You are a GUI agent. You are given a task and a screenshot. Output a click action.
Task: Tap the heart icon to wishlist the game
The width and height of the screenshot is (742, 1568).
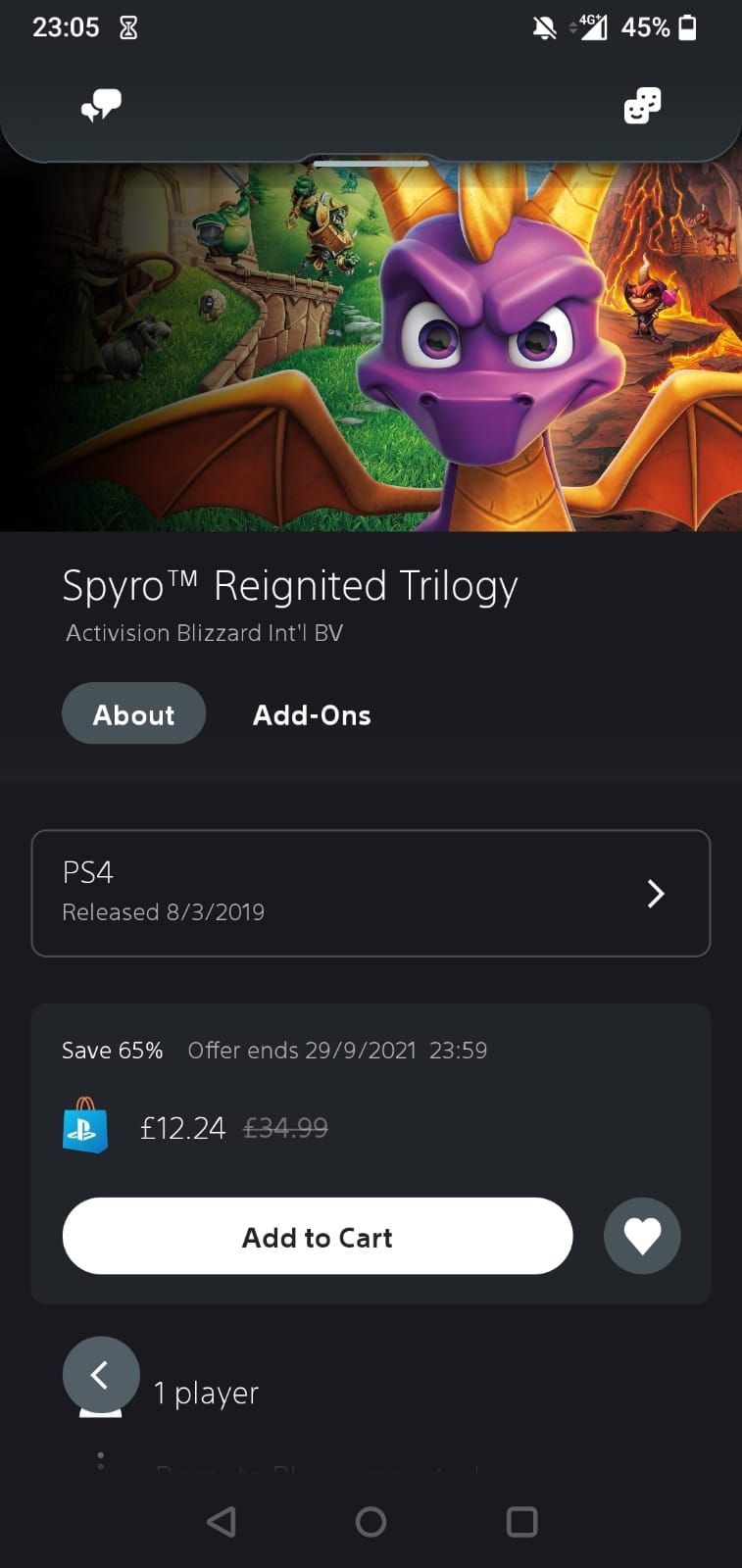(642, 1236)
